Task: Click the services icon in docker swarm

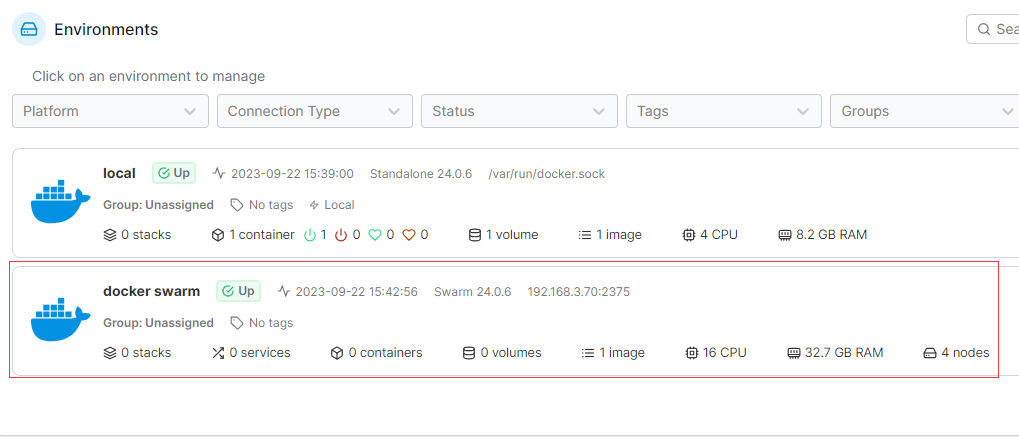Action: pos(218,353)
